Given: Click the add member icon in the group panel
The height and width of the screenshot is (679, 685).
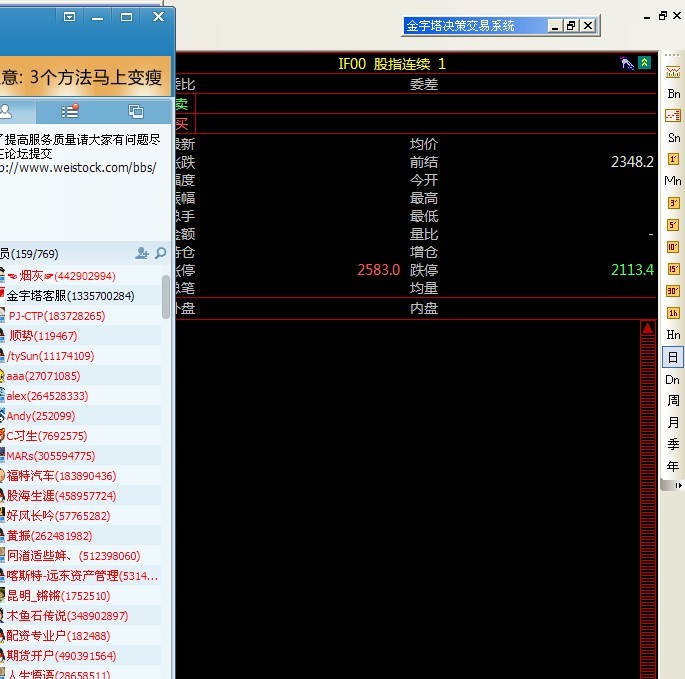Looking at the screenshot, I should pyautogui.click(x=142, y=254).
